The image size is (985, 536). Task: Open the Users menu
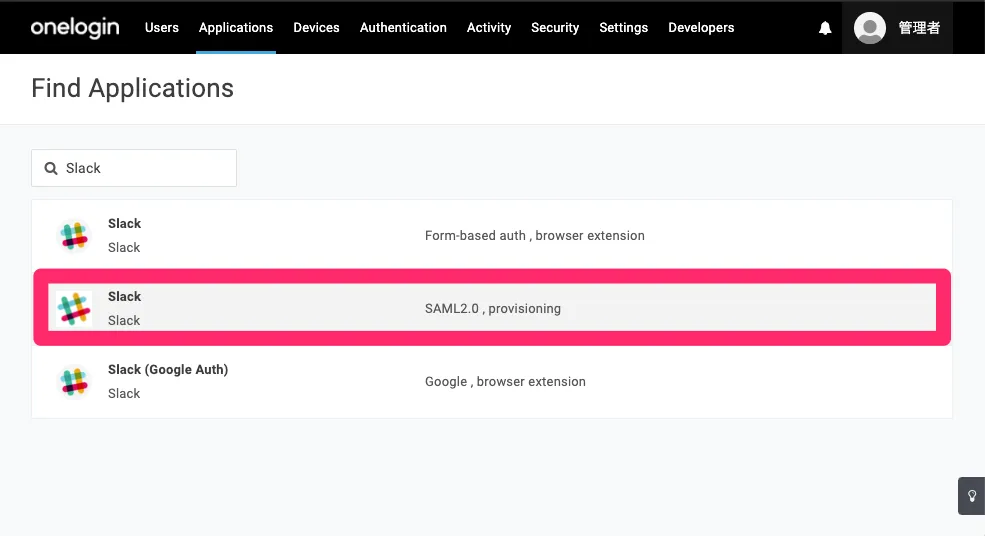[162, 27]
